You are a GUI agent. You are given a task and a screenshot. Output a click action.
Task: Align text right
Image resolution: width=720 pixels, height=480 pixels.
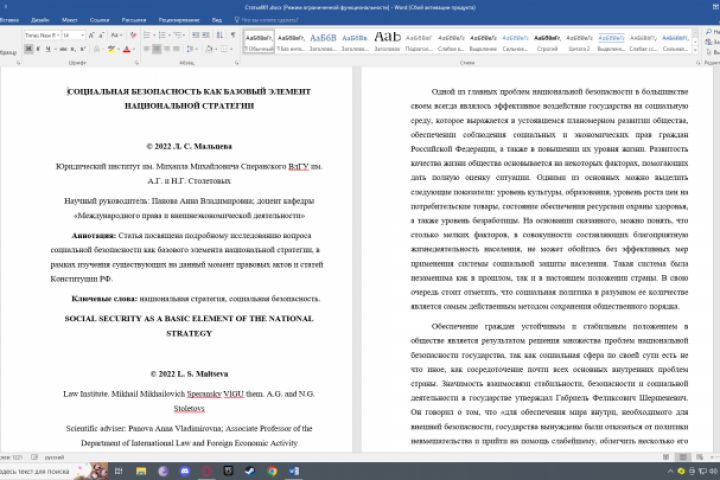(x=167, y=49)
